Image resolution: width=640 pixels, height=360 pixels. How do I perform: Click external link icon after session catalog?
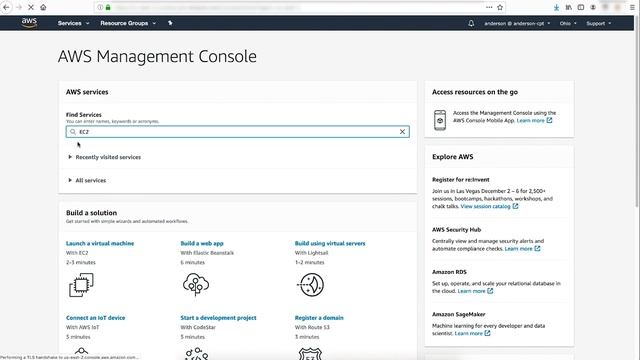pyautogui.click(x=516, y=206)
